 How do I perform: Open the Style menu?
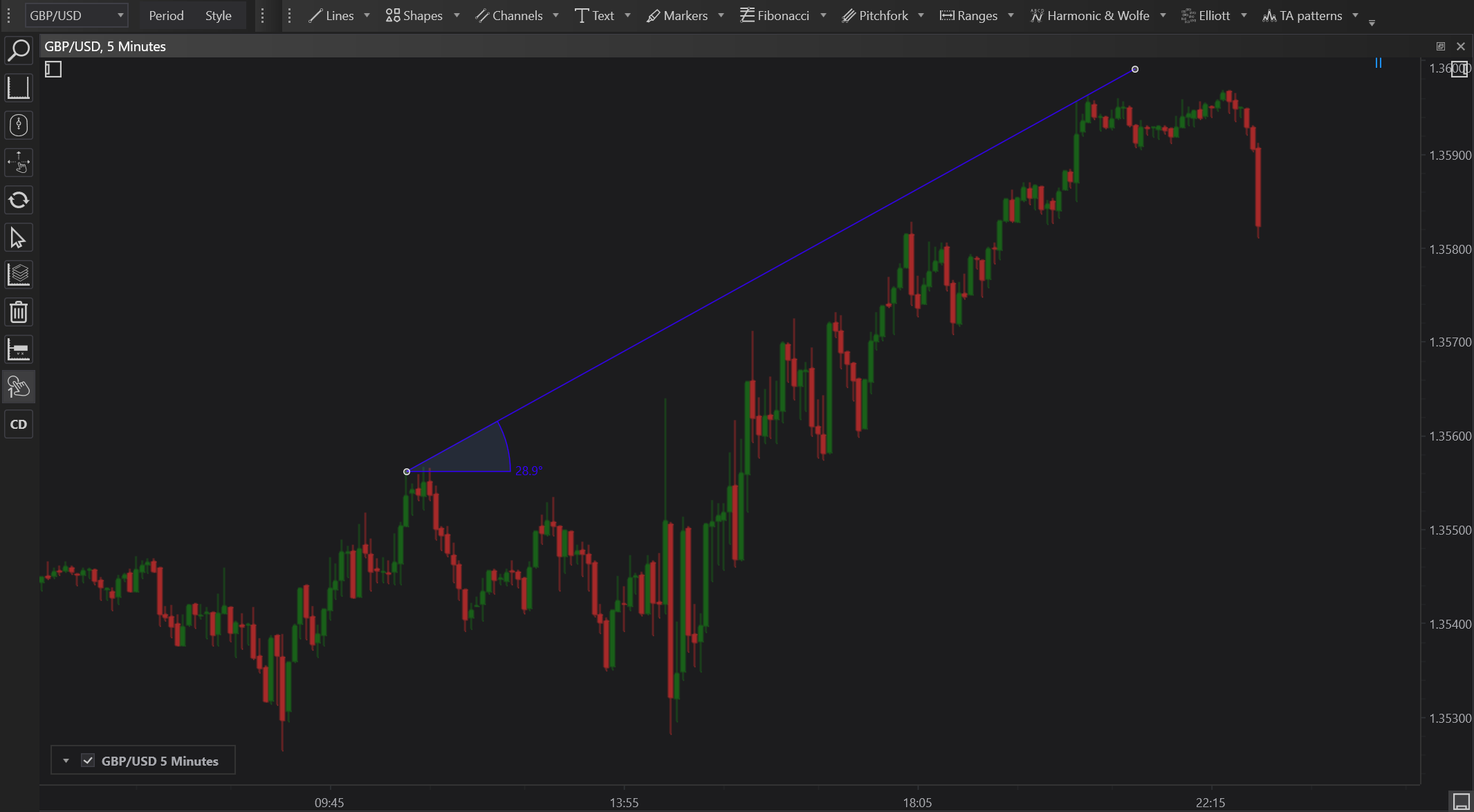pyautogui.click(x=218, y=15)
